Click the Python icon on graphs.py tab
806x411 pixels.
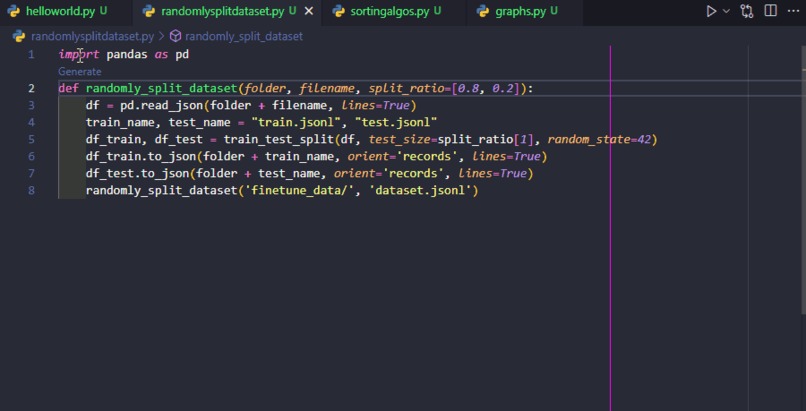click(x=483, y=11)
